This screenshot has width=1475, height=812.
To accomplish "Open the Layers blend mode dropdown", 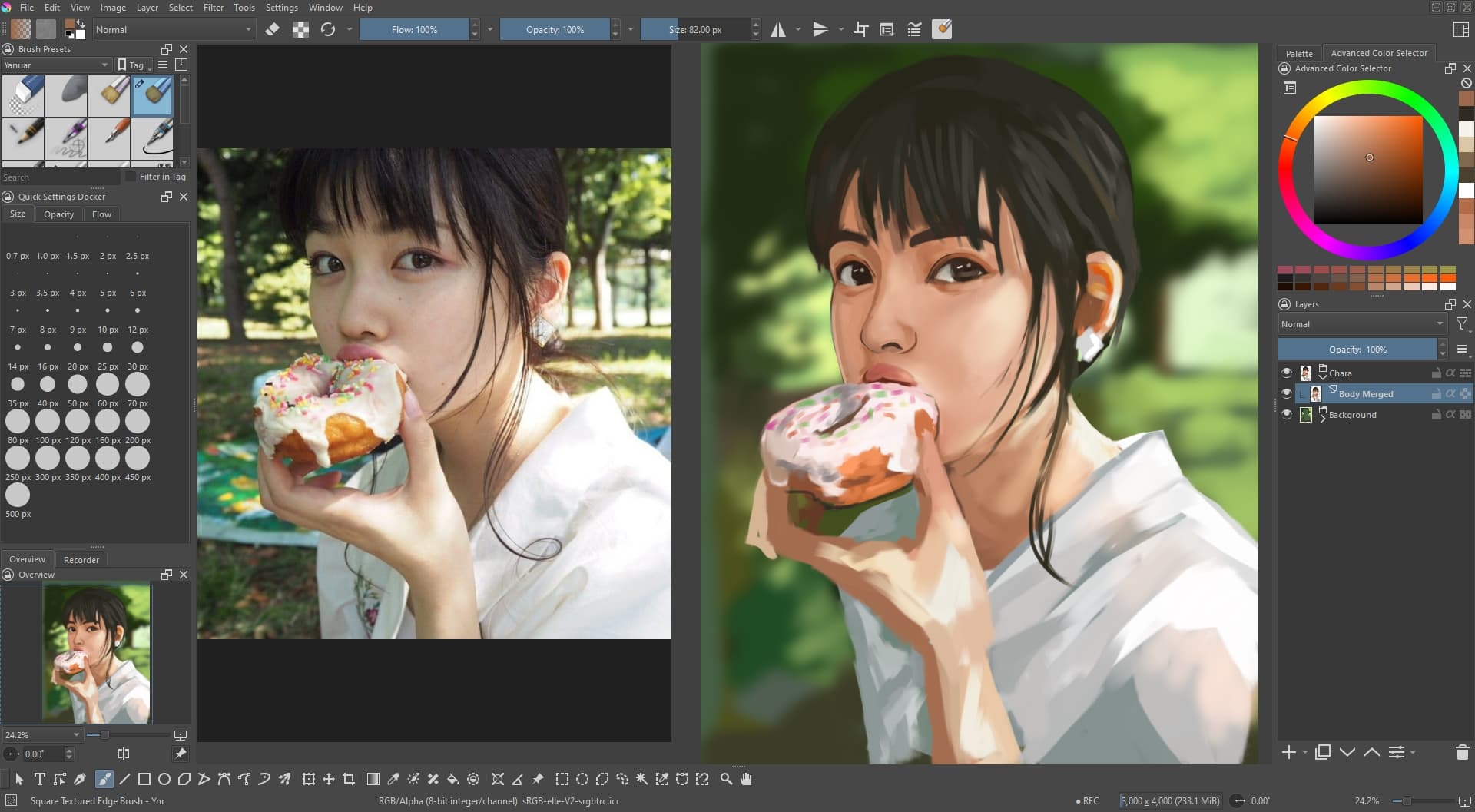I will point(1361,324).
